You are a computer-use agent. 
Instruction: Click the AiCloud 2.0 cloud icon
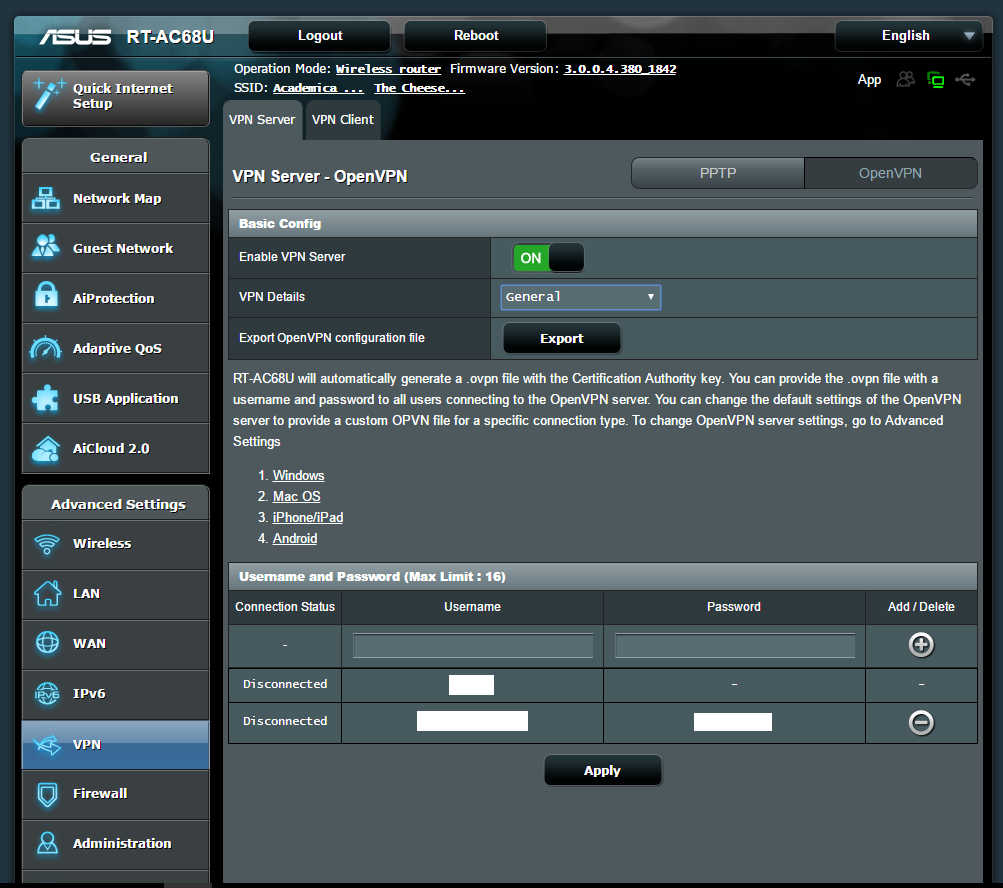click(x=46, y=448)
